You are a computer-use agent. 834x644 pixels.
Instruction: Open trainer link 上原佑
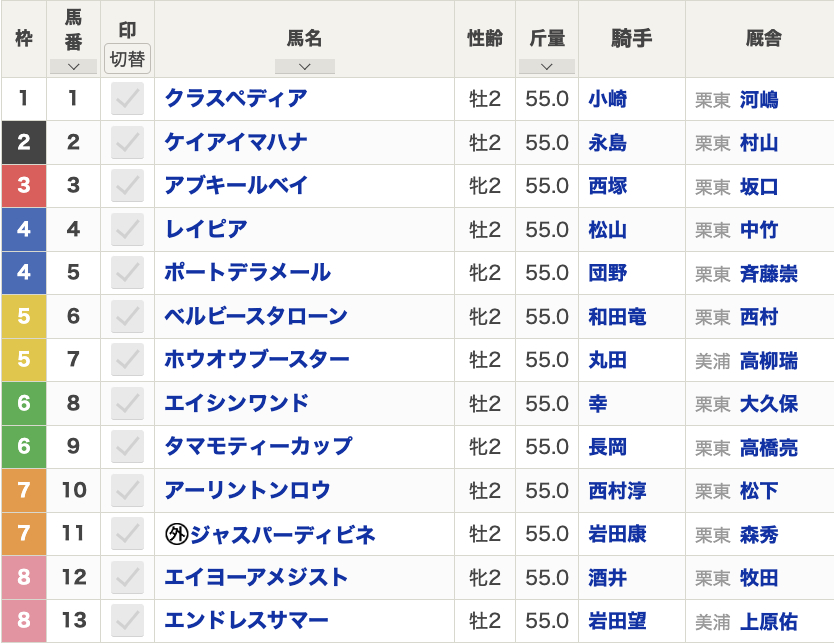[768, 621]
